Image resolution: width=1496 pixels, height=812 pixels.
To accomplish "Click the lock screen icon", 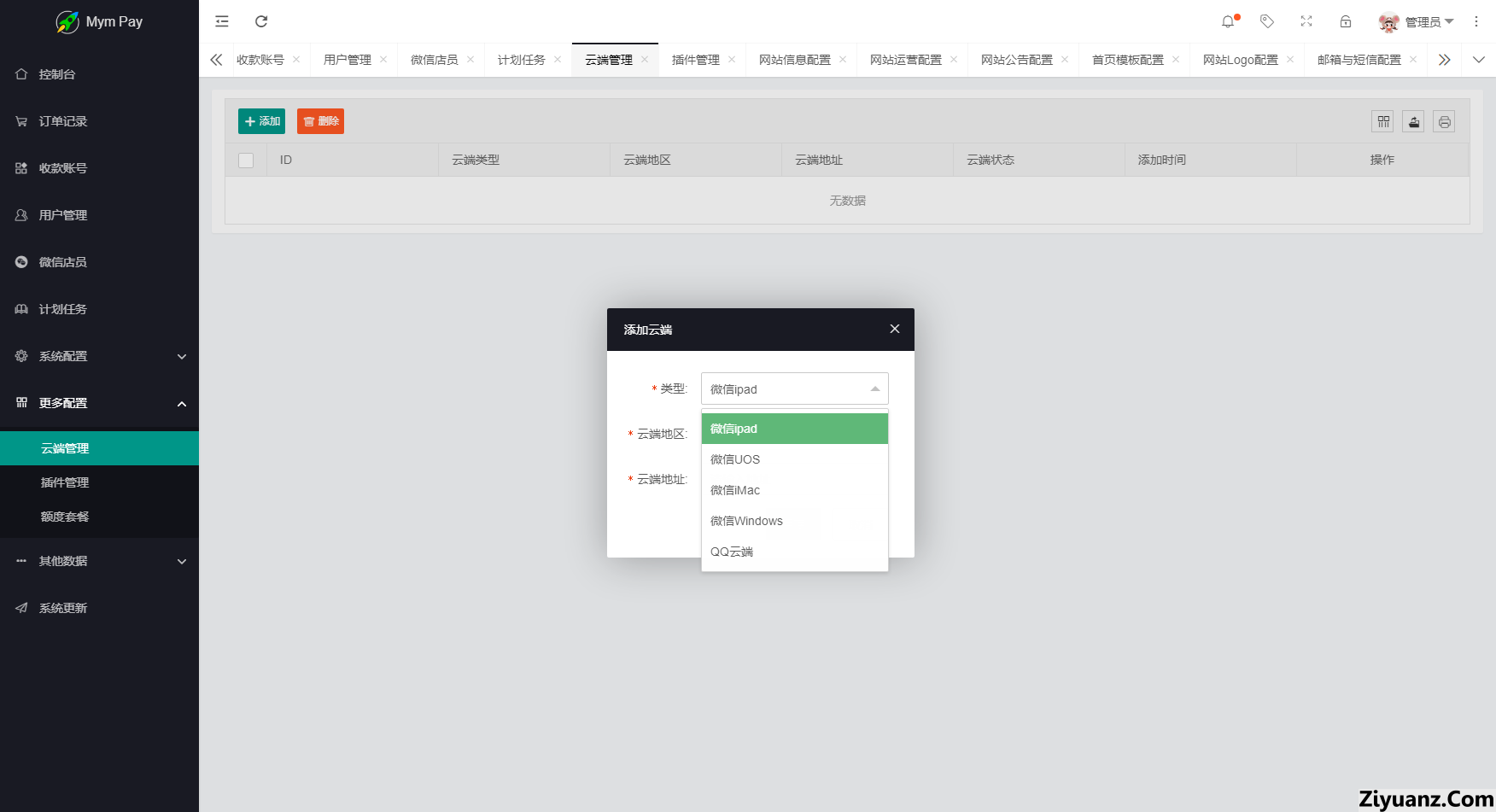I will 1346,21.
